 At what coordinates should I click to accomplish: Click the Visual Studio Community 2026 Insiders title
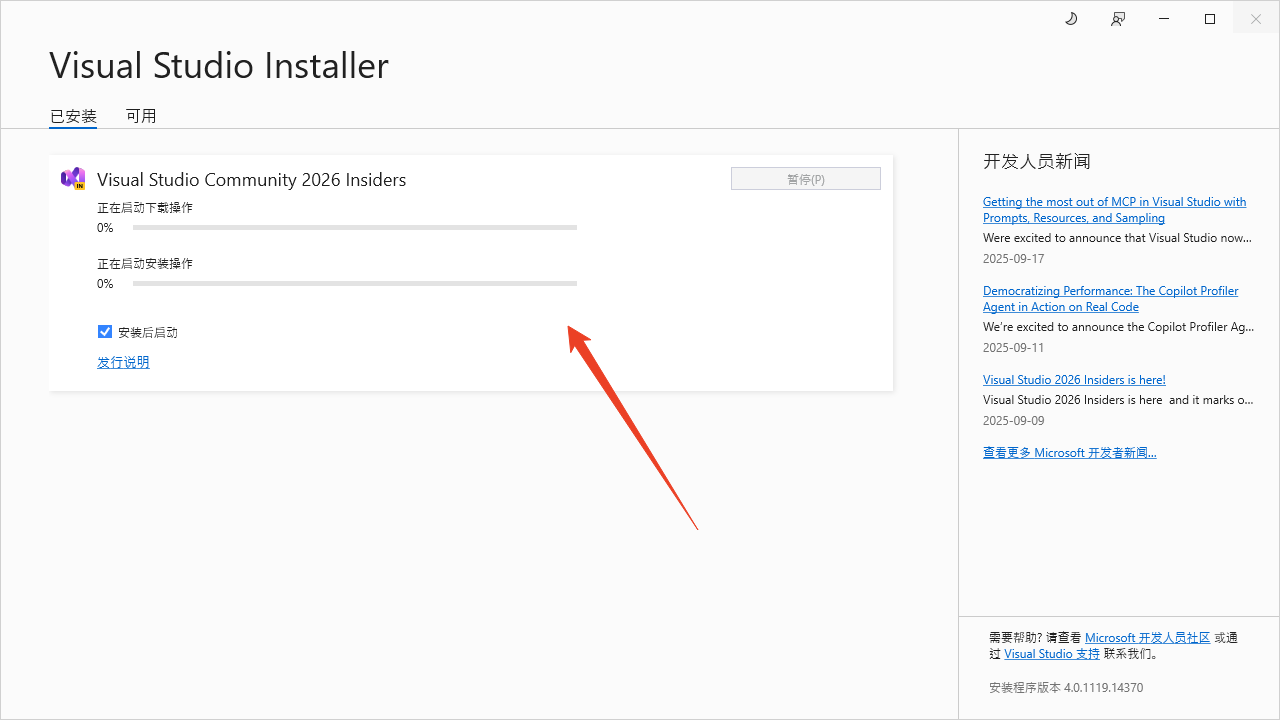pyautogui.click(x=252, y=180)
